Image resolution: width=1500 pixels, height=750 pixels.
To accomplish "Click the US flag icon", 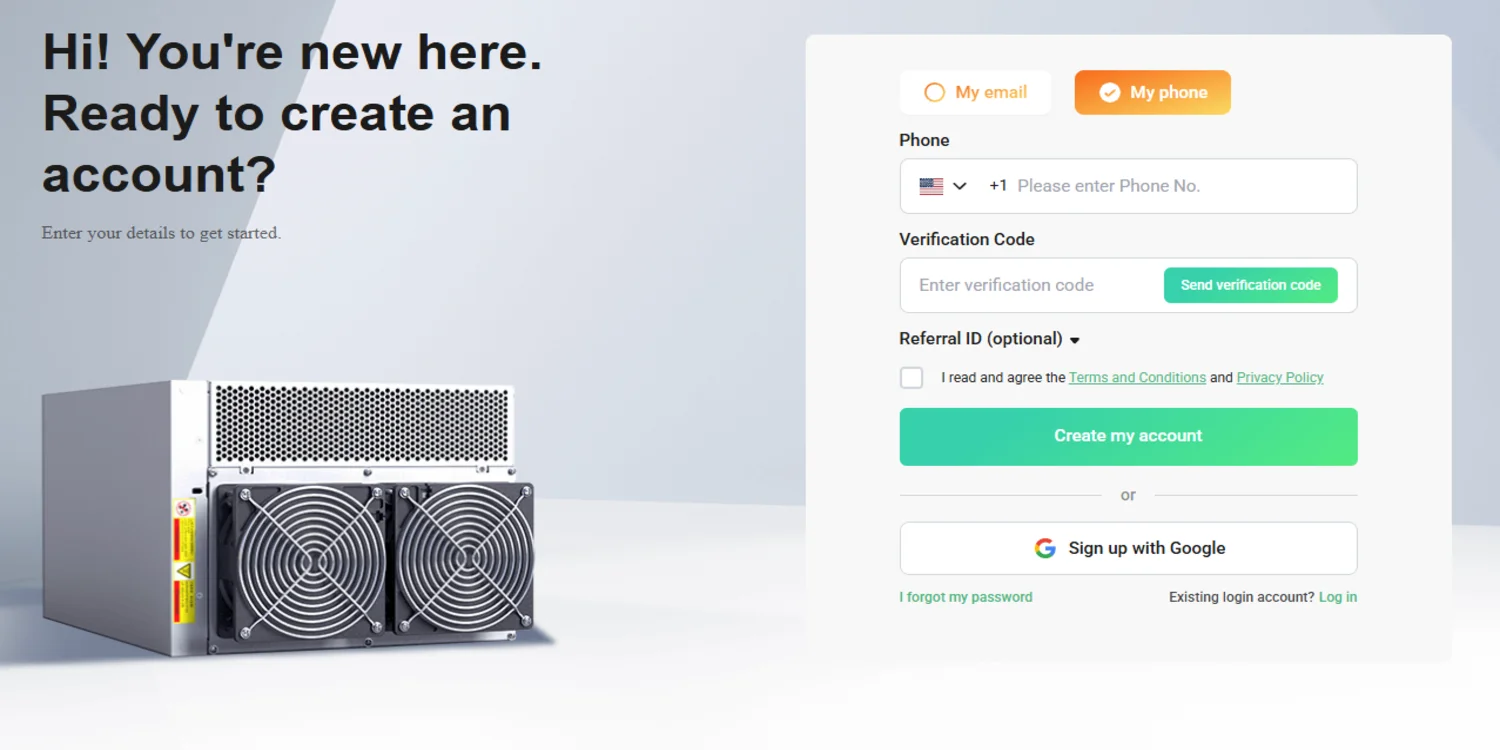I will [x=931, y=186].
